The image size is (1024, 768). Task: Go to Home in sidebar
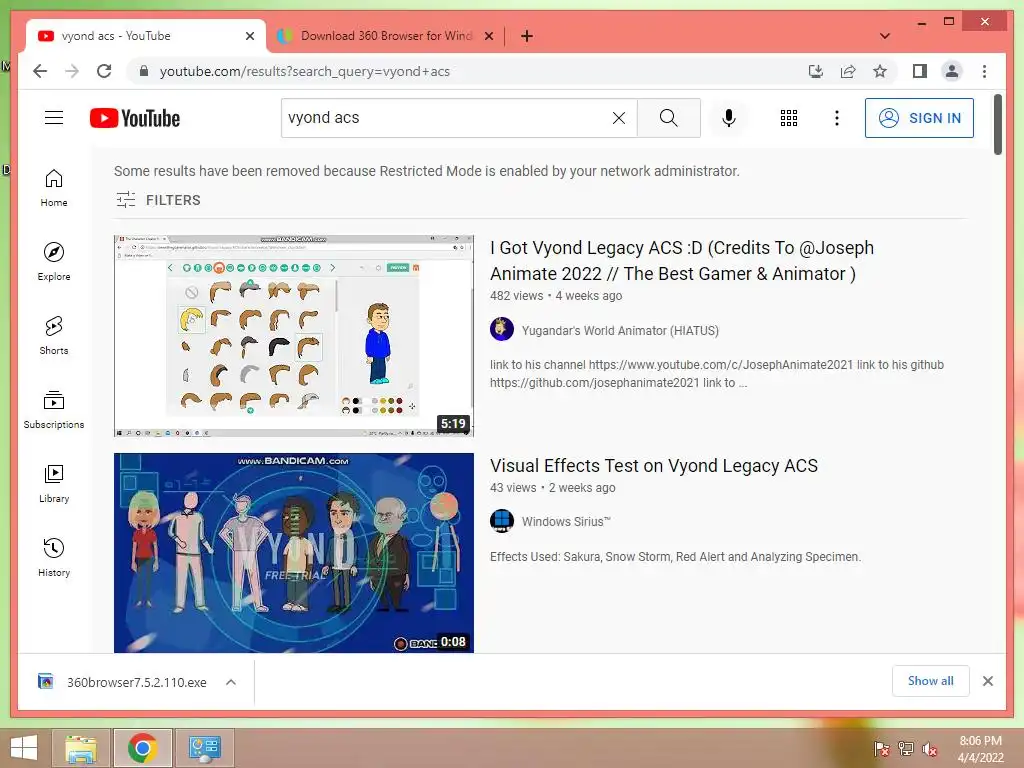(54, 188)
